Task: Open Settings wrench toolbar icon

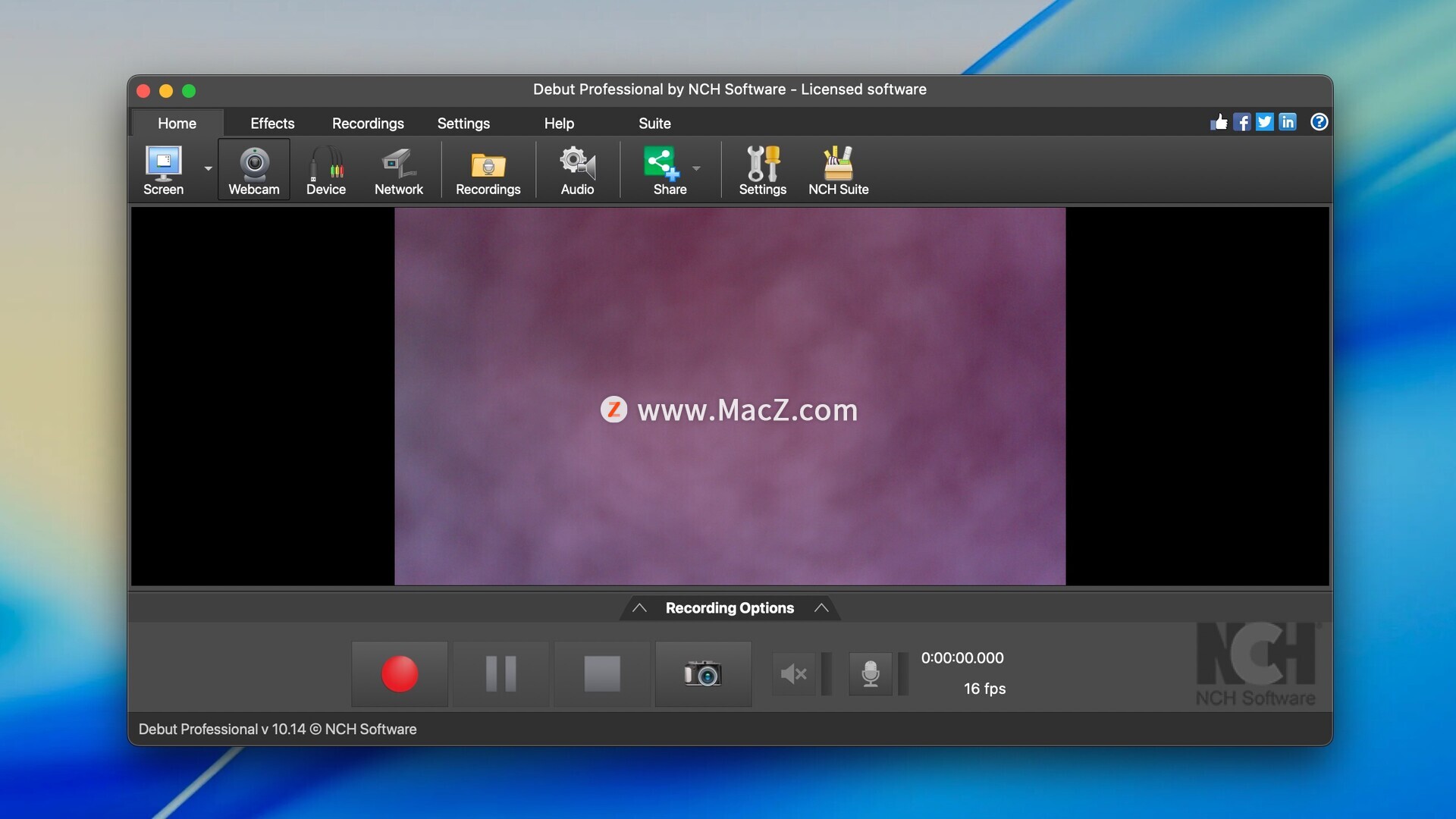Action: pos(762,171)
